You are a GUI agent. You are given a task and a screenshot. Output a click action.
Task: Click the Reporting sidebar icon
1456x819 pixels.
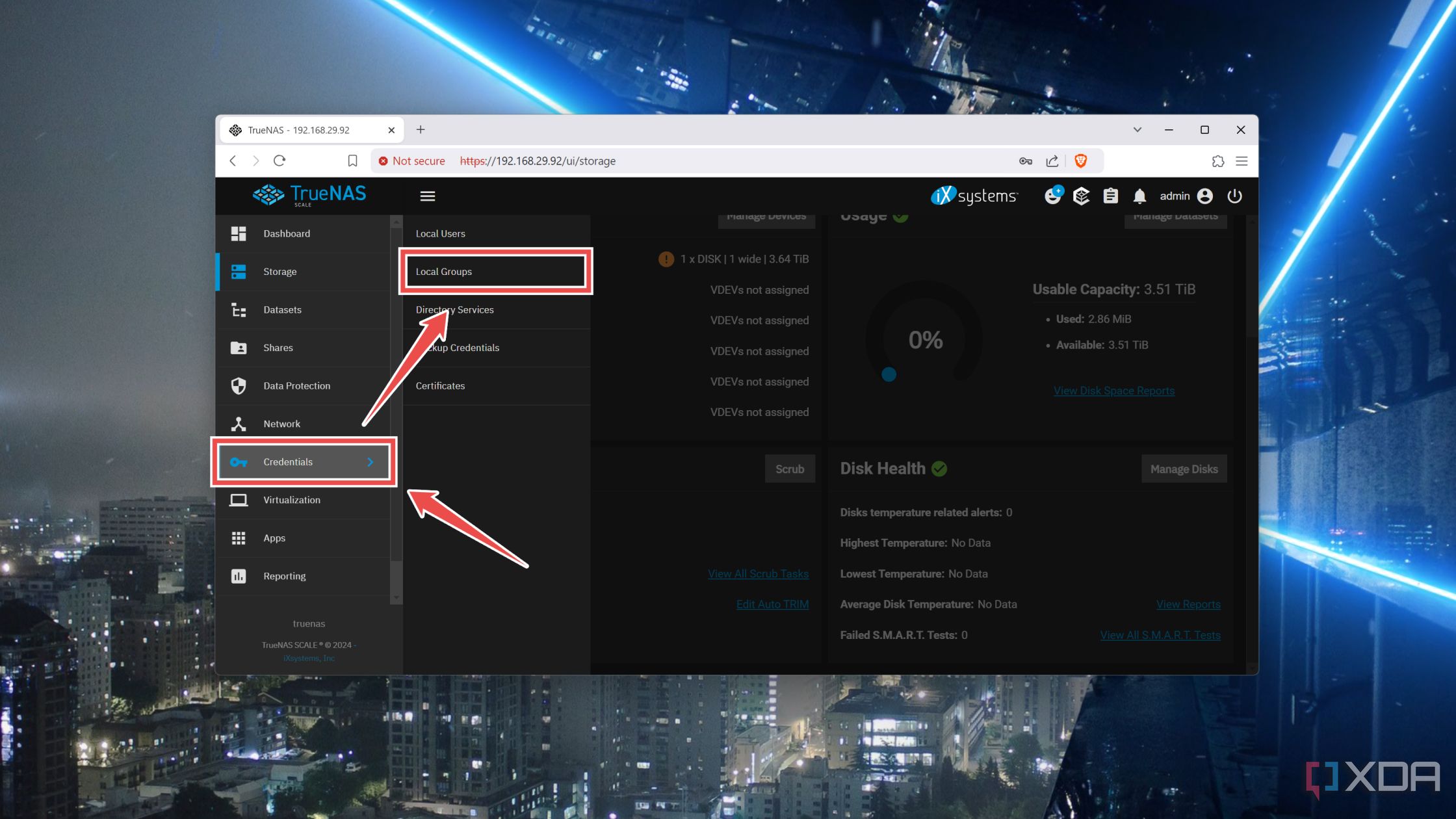[238, 575]
